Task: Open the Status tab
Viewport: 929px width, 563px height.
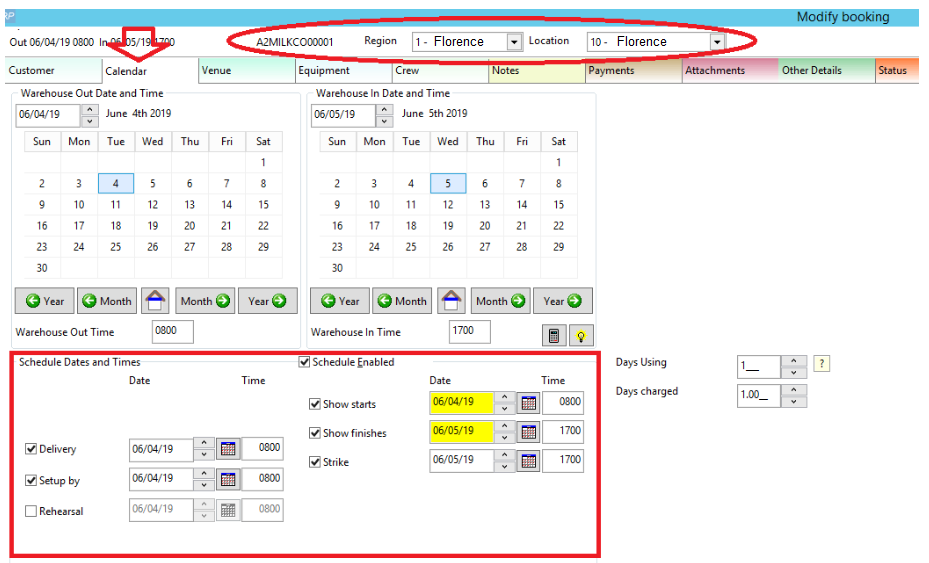Action: pyautogui.click(x=897, y=71)
